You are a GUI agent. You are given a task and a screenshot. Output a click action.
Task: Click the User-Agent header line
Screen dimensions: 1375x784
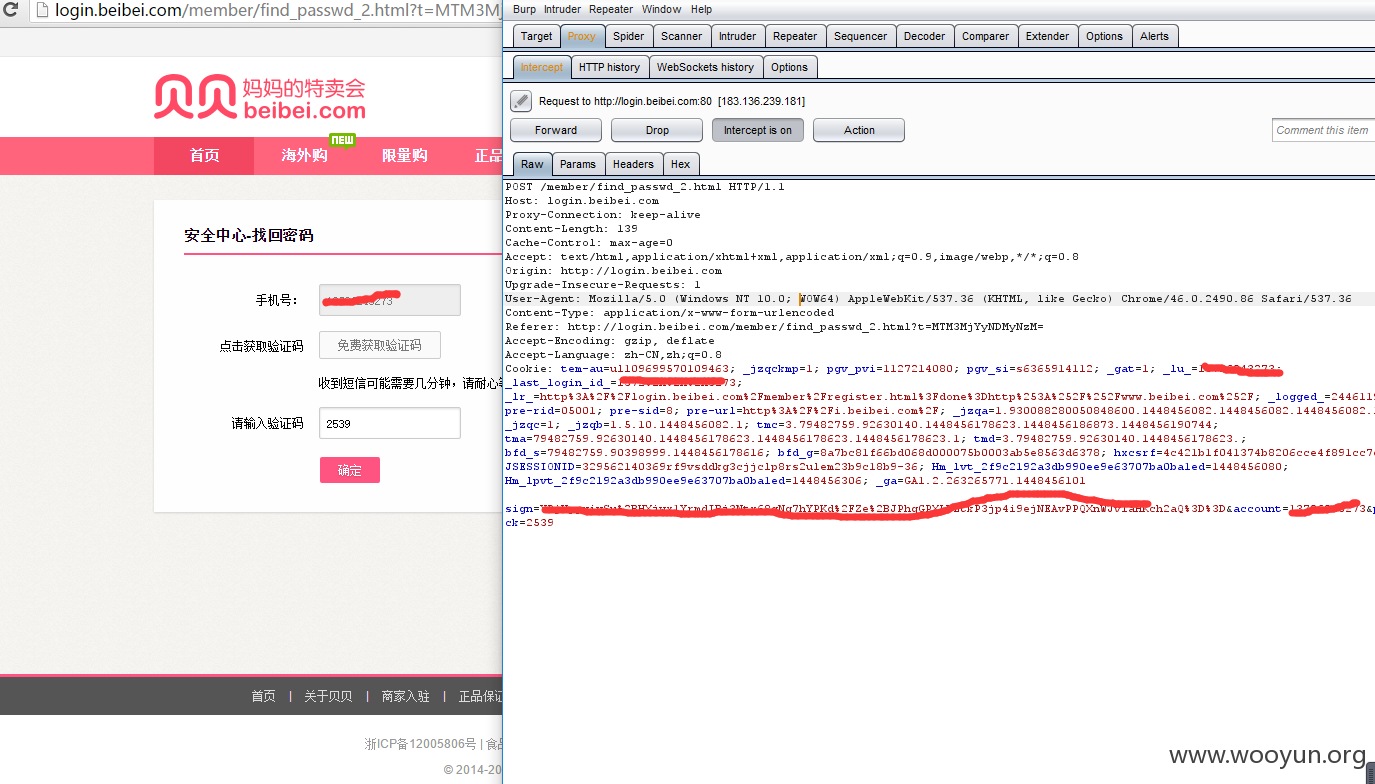928,299
